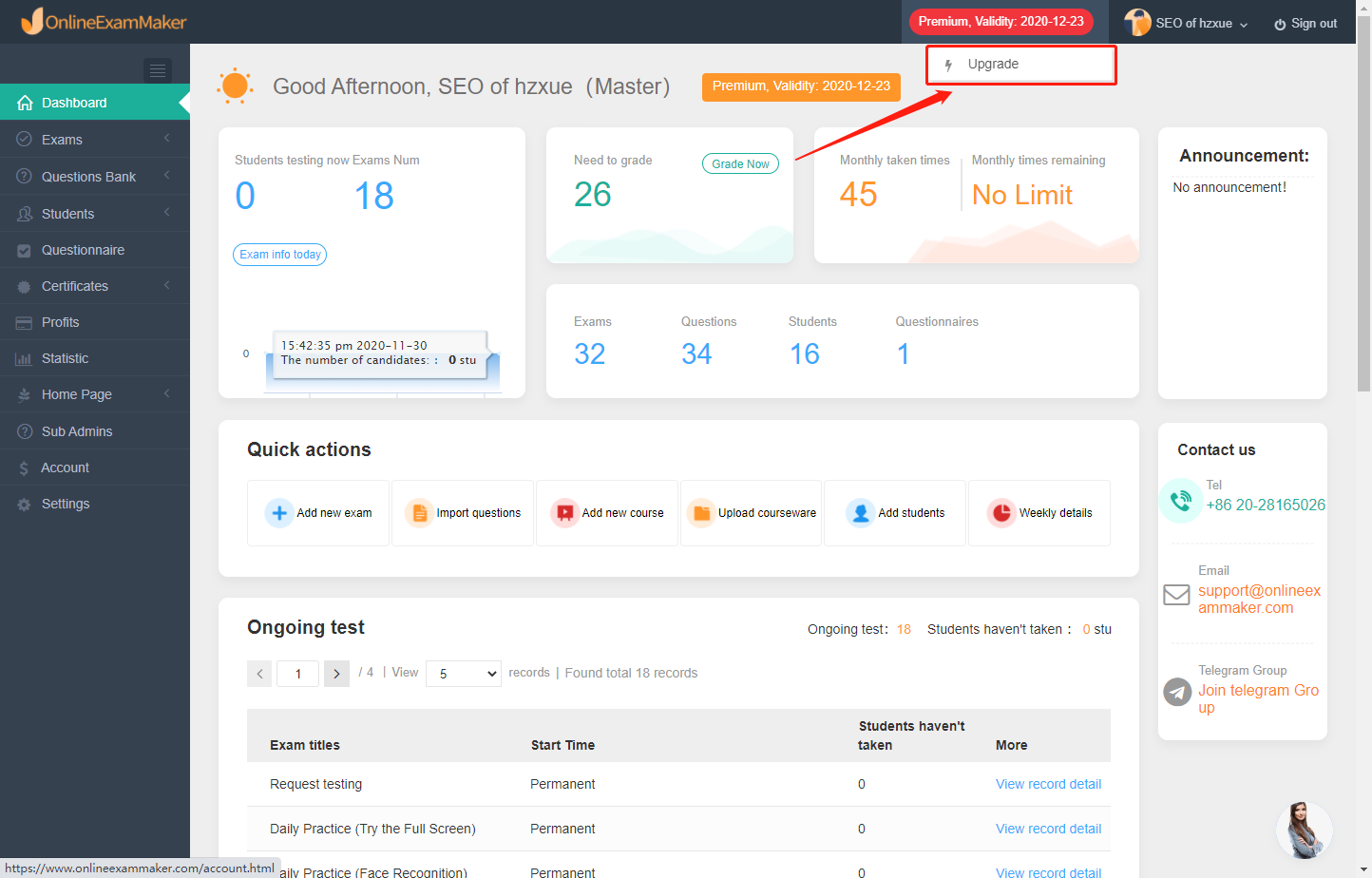Open Questionnaire in the sidebar

pos(95,250)
